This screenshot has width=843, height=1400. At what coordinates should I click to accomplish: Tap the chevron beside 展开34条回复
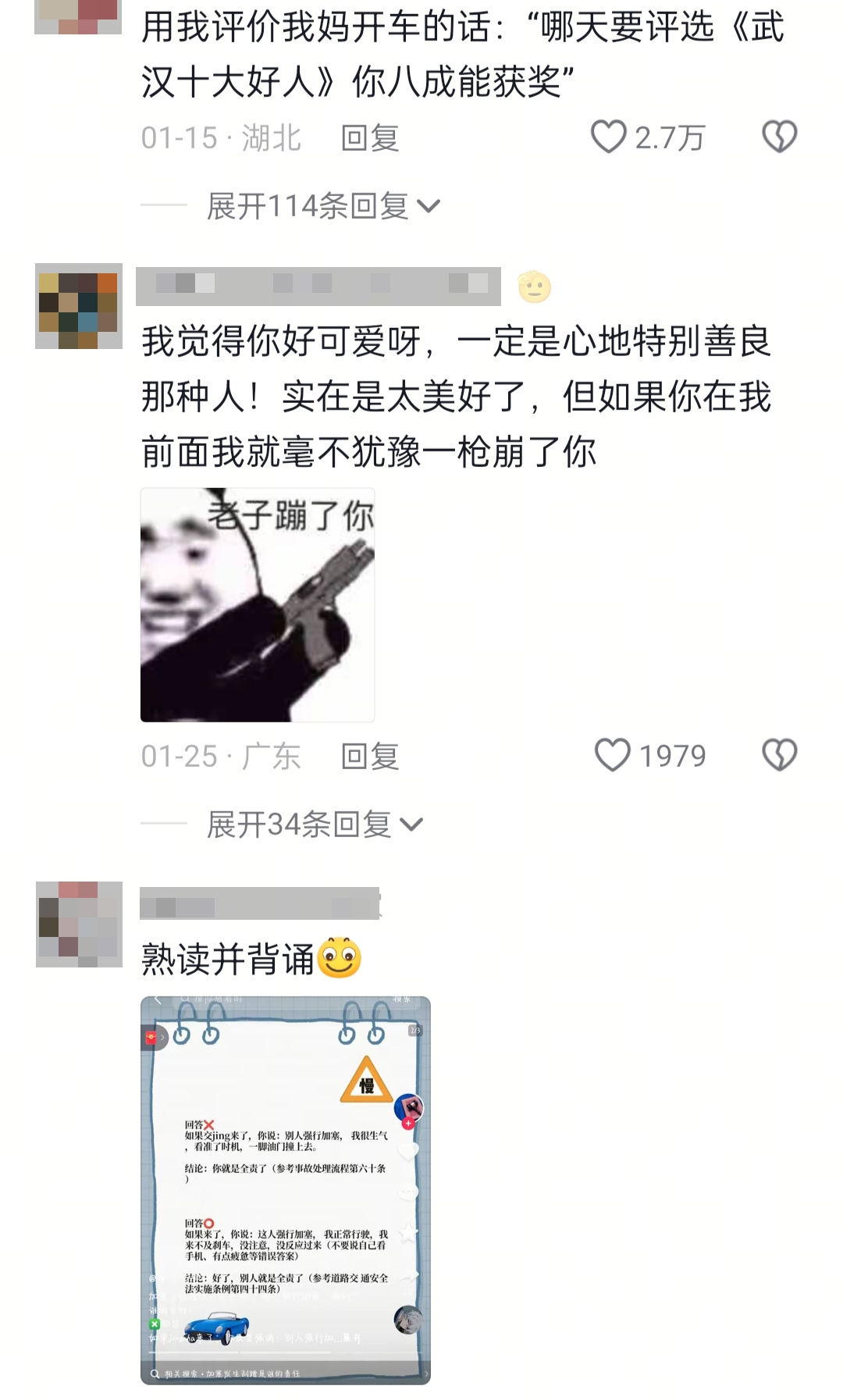click(x=411, y=825)
